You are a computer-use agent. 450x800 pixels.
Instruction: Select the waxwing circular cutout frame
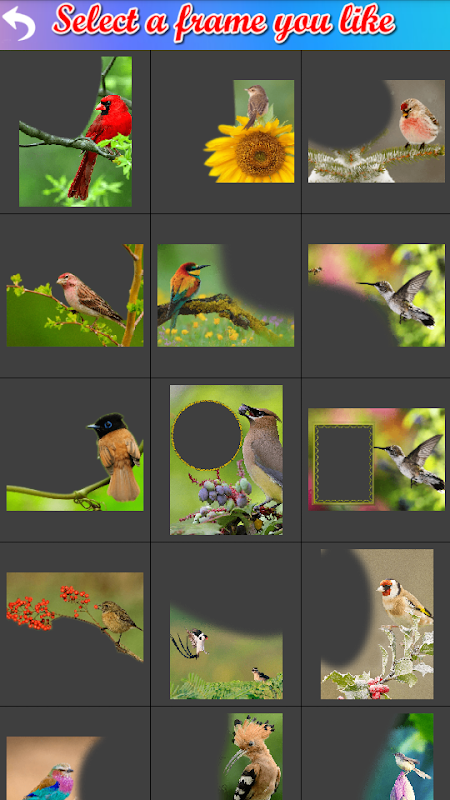pos(226,460)
